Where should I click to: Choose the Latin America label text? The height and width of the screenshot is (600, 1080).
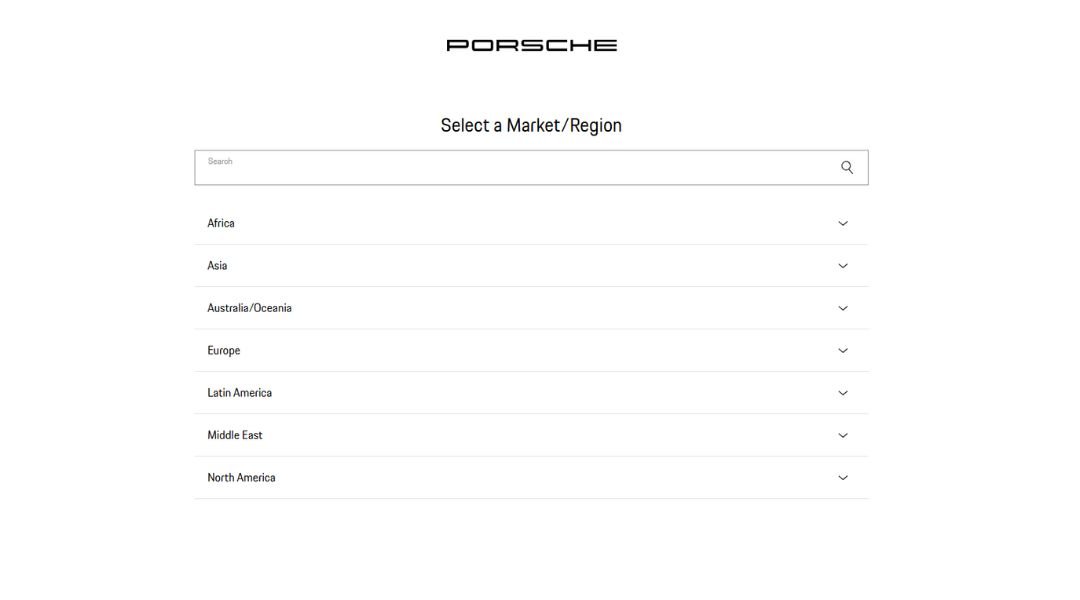pyautogui.click(x=239, y=393)
